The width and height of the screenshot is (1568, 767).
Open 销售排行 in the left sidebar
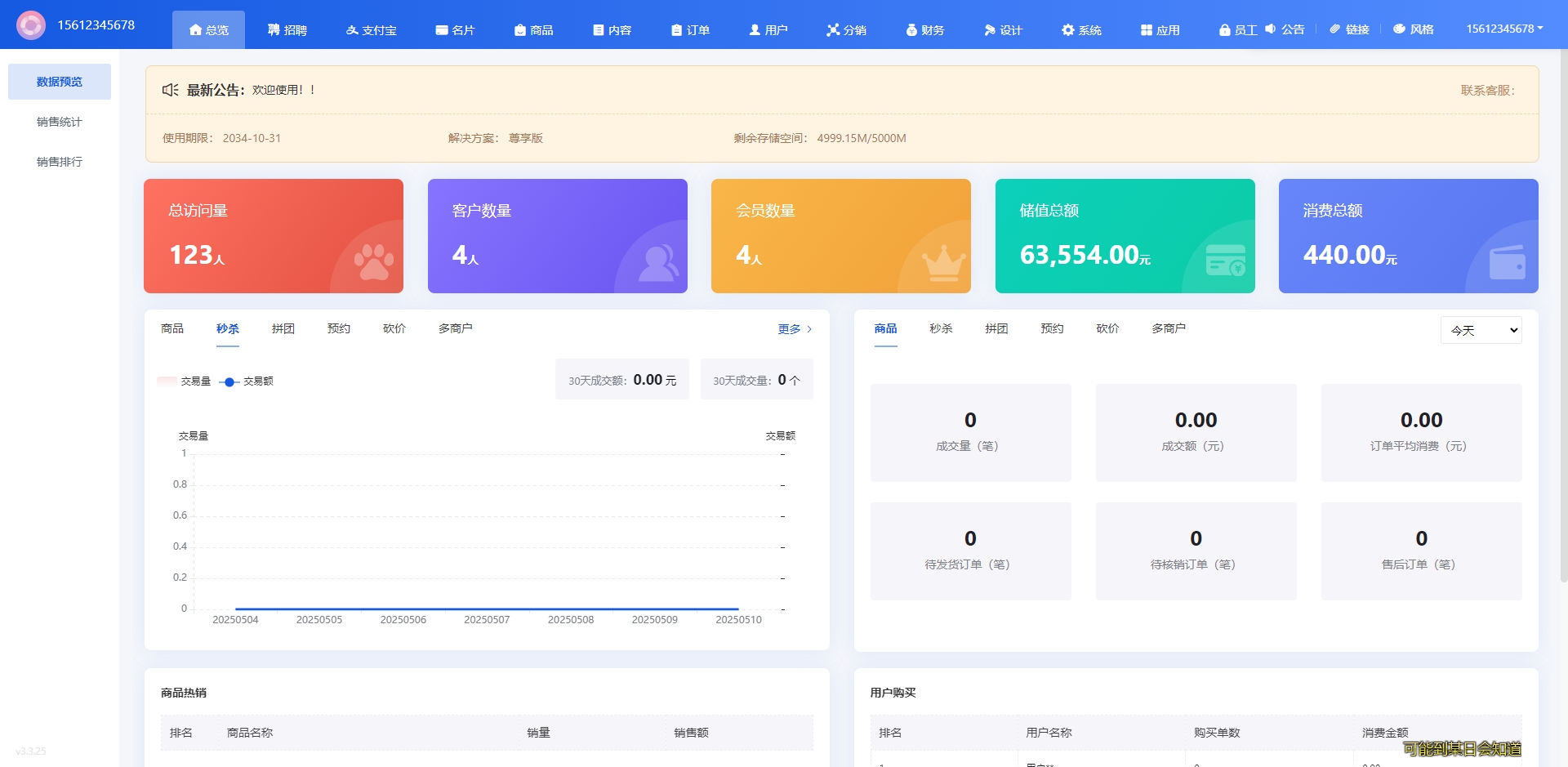click(x=60, y=162)
